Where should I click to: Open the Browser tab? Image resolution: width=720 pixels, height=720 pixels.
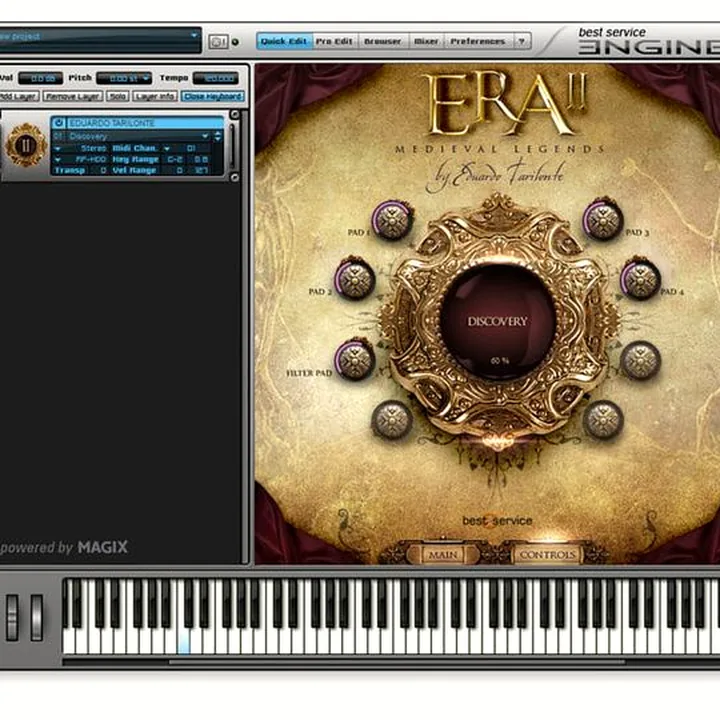click(x=382, y=41)
